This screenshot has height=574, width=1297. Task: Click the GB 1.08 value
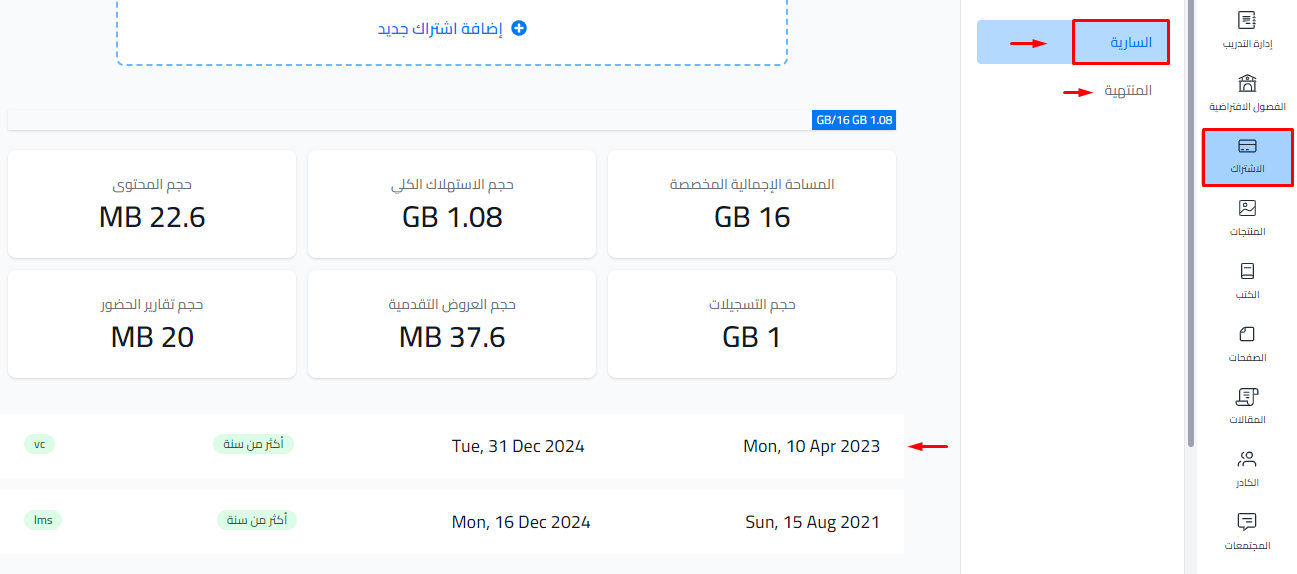tap(452, 217)
